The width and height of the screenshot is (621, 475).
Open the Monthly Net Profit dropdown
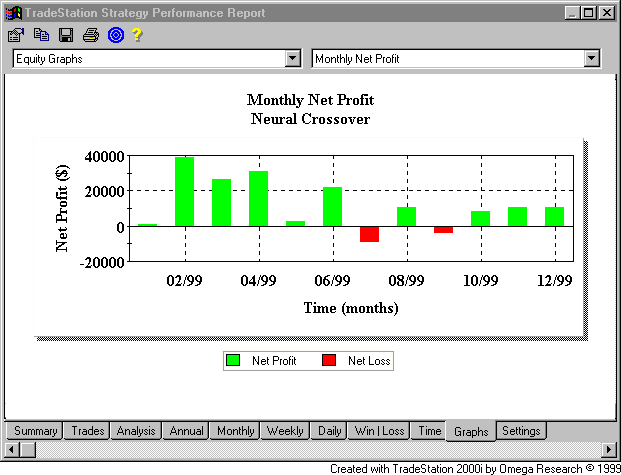tap(591, 59)
